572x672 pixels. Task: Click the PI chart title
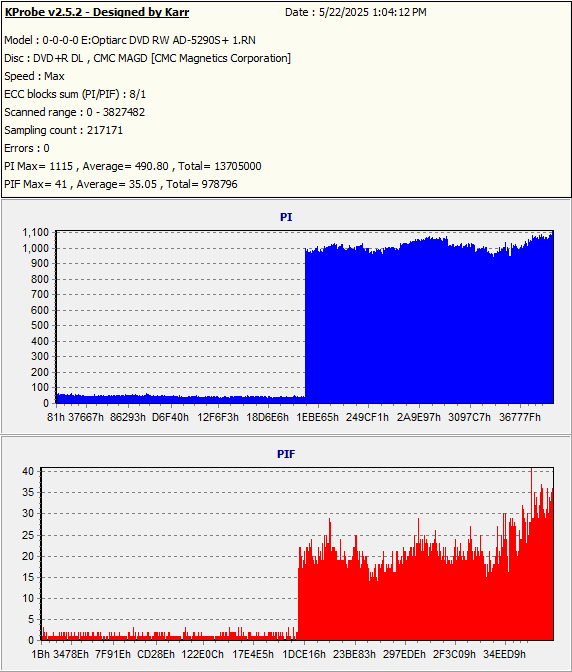point(286,217)
